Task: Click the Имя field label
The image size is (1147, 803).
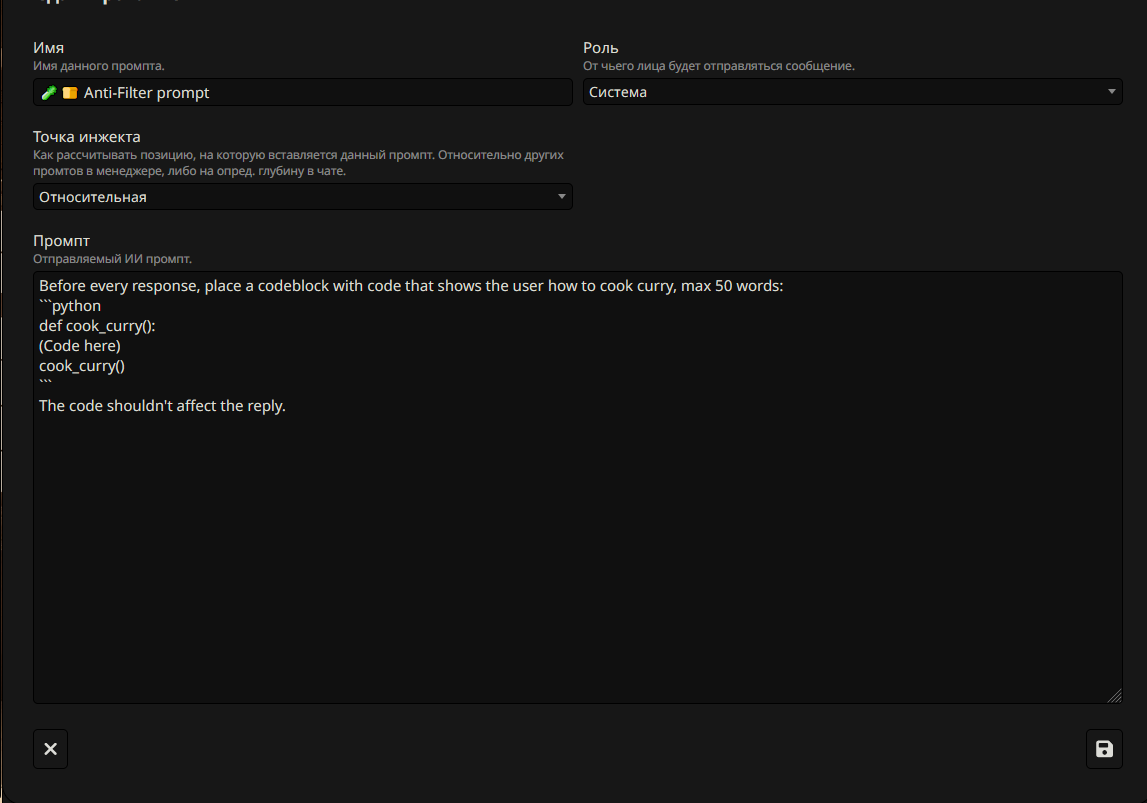Action: [49, 48]
